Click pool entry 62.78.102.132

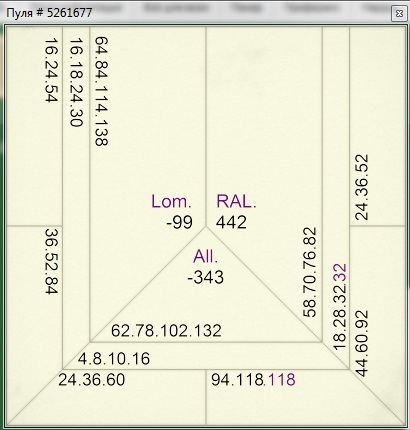pos(166,331)
